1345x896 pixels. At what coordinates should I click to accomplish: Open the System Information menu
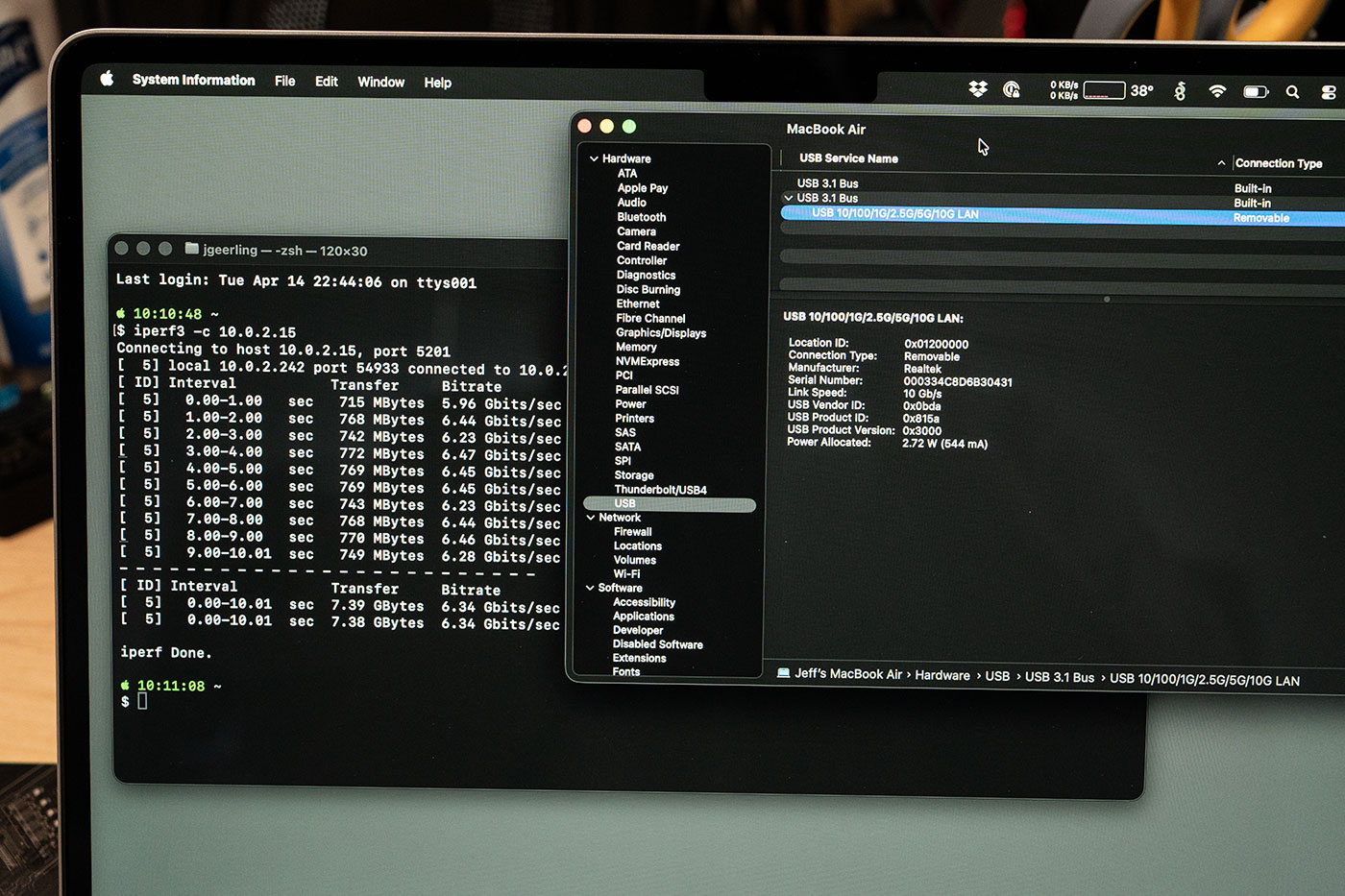tap(193, 80)
